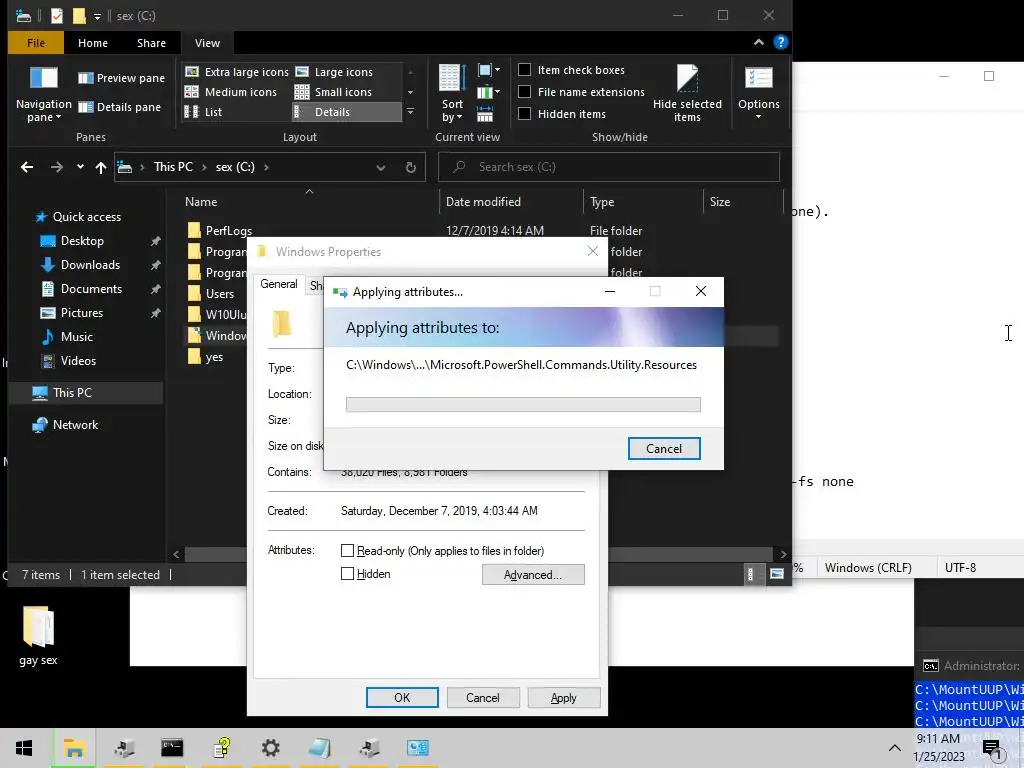This screenshot has width=1024, height=768.
Task: Select Details layout
Action: point(346,112)
